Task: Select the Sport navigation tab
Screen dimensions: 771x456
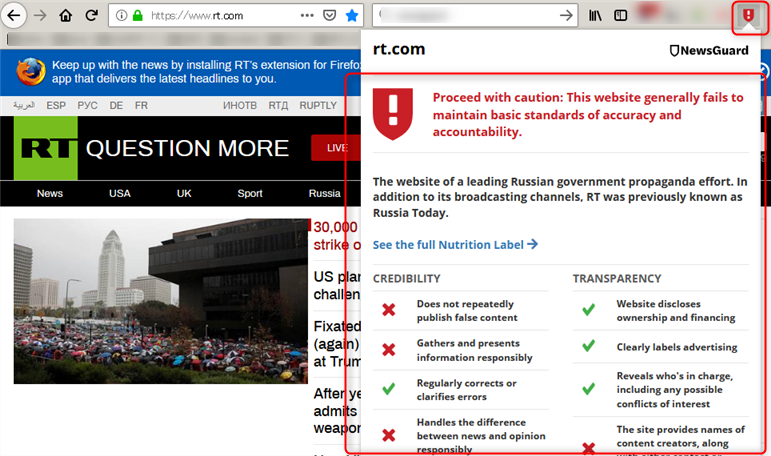Action: click(250, 193)
